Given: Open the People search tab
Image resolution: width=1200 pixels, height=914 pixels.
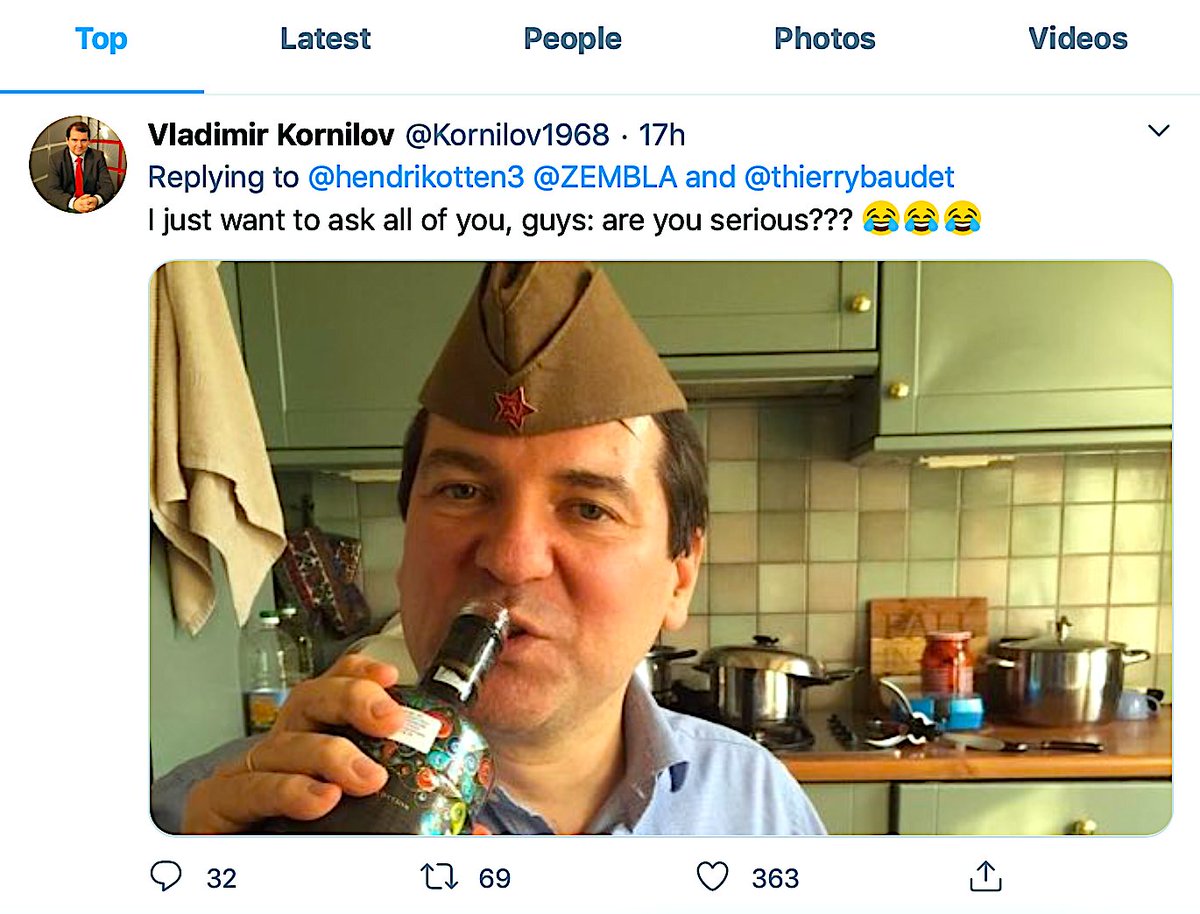Looking at the screenshot, I should point(572,39).
